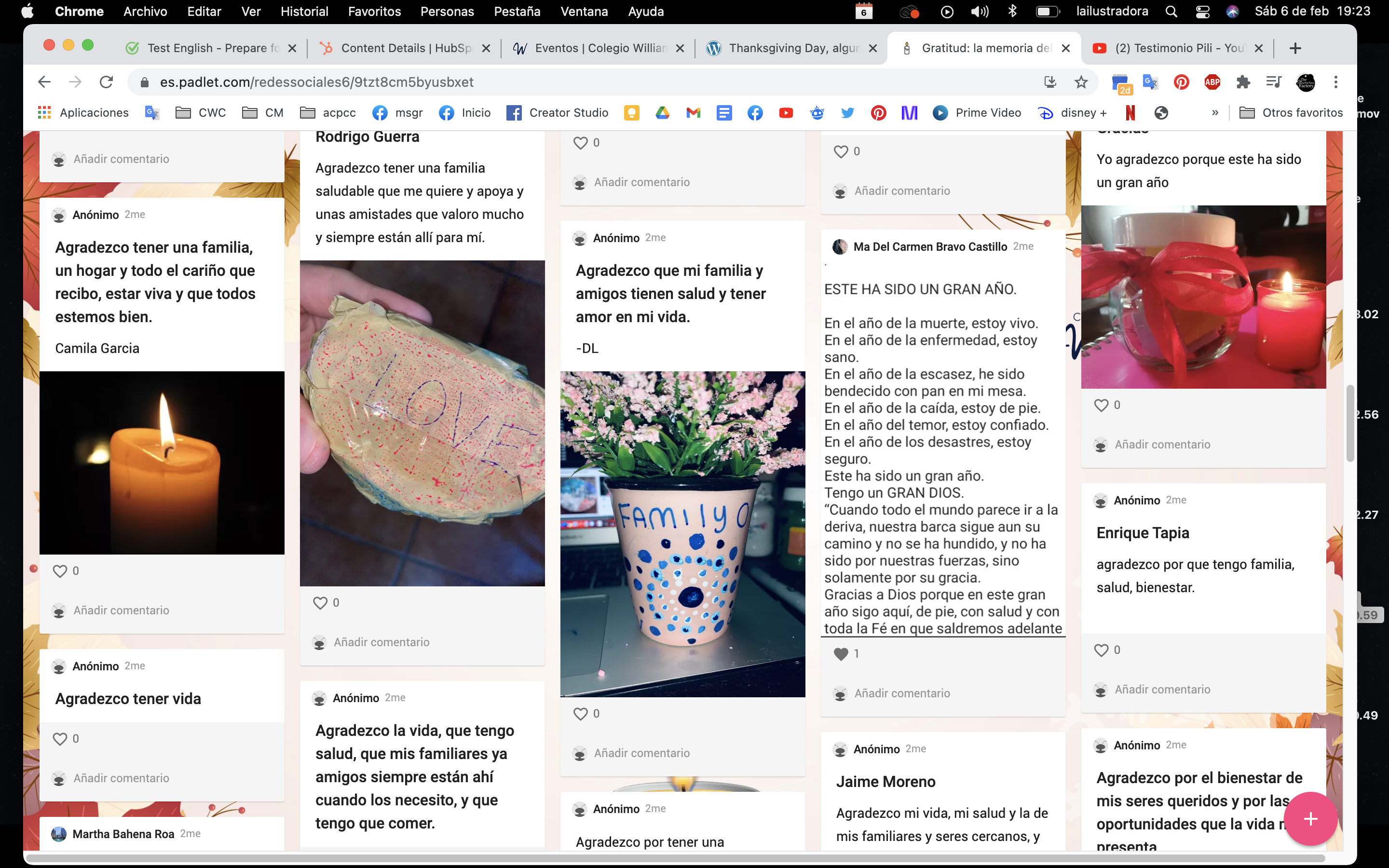Reload the current Padlet page
Image resolution: width=1389 pixels, height=868 pixels.
tap(106, 82)
